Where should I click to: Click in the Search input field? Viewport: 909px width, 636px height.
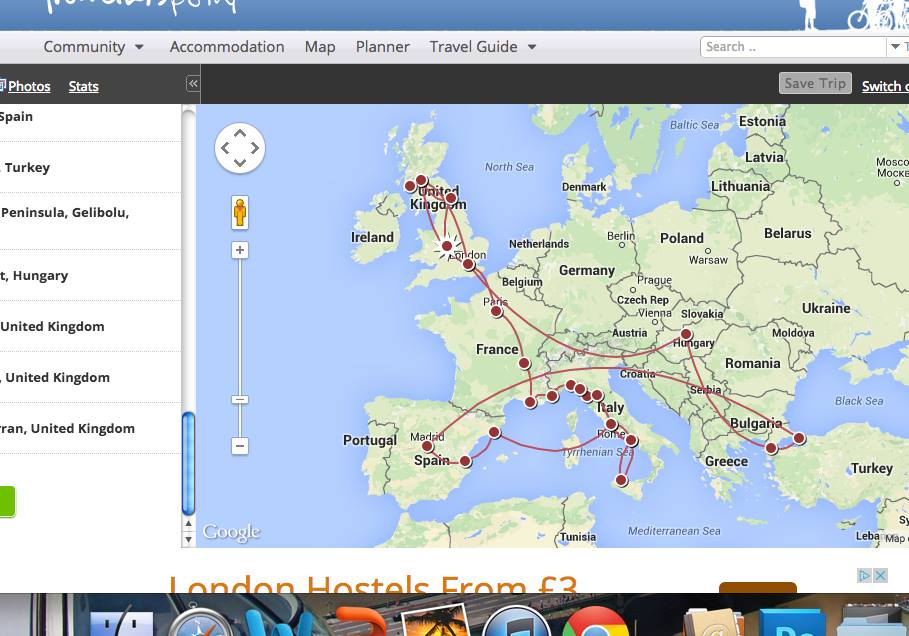click(x=790, y=47)
